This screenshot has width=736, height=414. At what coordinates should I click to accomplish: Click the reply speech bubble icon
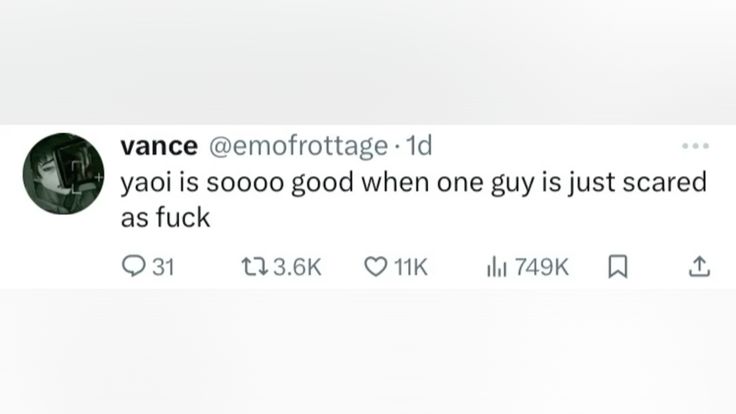[132, 267]
